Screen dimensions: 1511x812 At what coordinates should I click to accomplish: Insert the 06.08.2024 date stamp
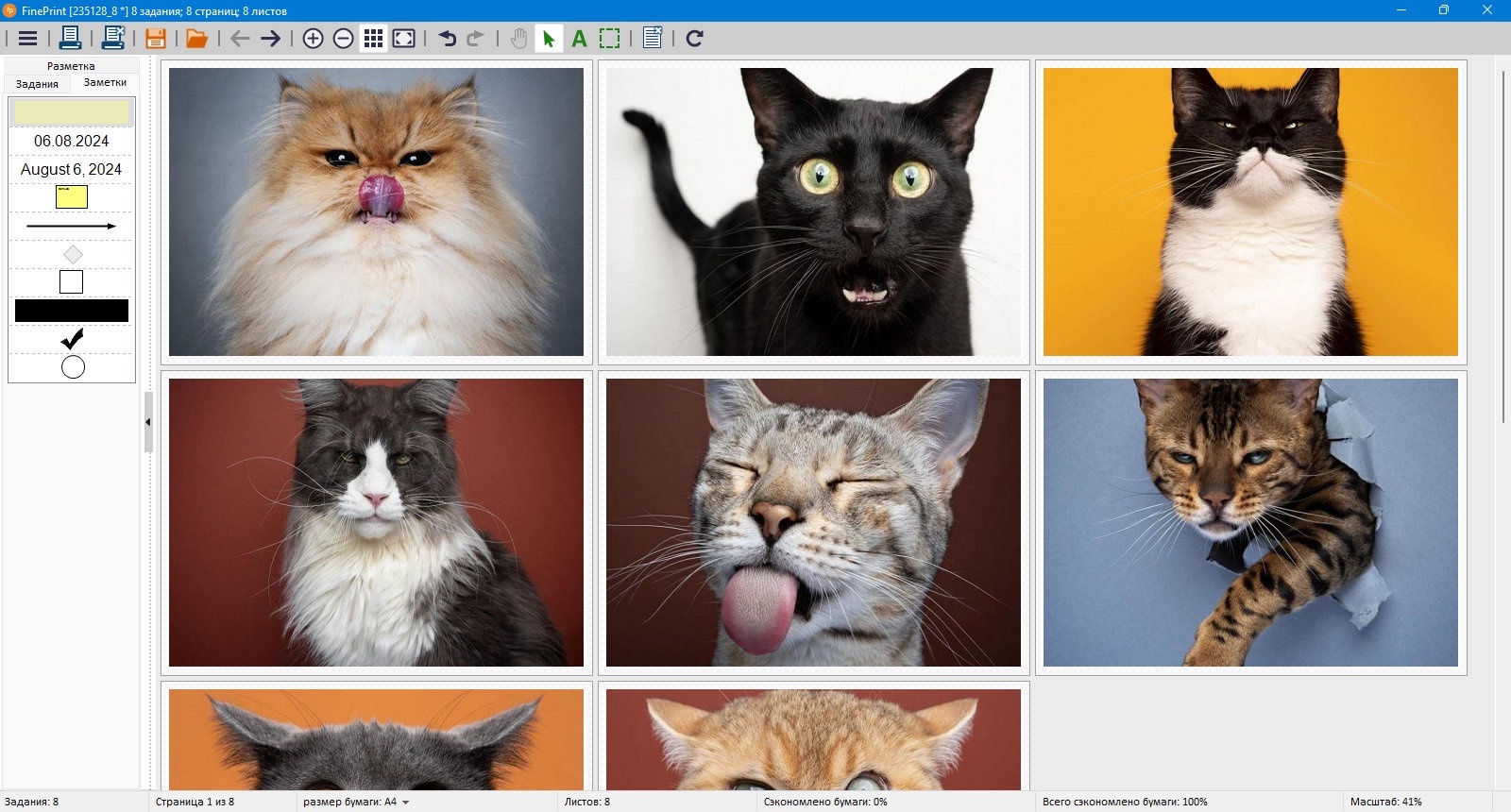click(72, 142)
